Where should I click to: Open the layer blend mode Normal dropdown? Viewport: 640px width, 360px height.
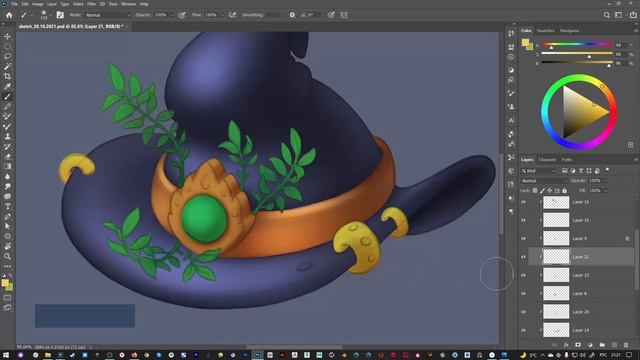pyautogui.click(x=544, y=181)
